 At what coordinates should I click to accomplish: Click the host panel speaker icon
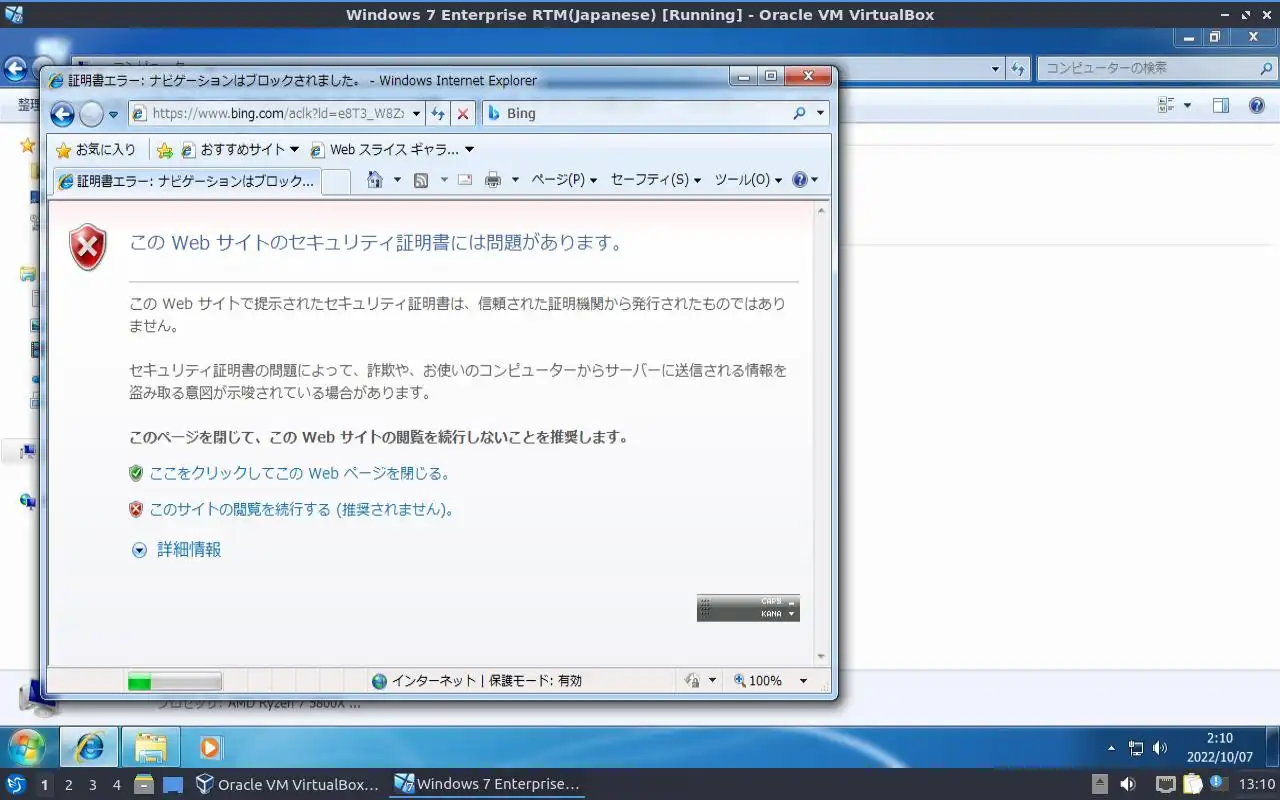tap(1128, 785)
